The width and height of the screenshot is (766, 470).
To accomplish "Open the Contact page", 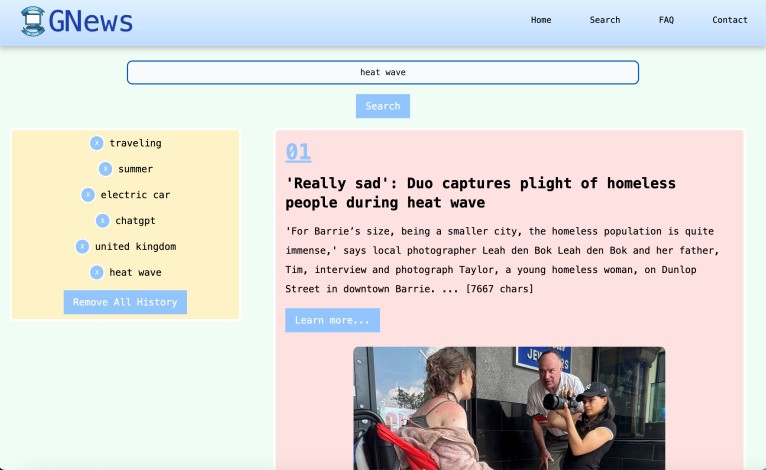I will pyautogui.click(x=729, y=20).
